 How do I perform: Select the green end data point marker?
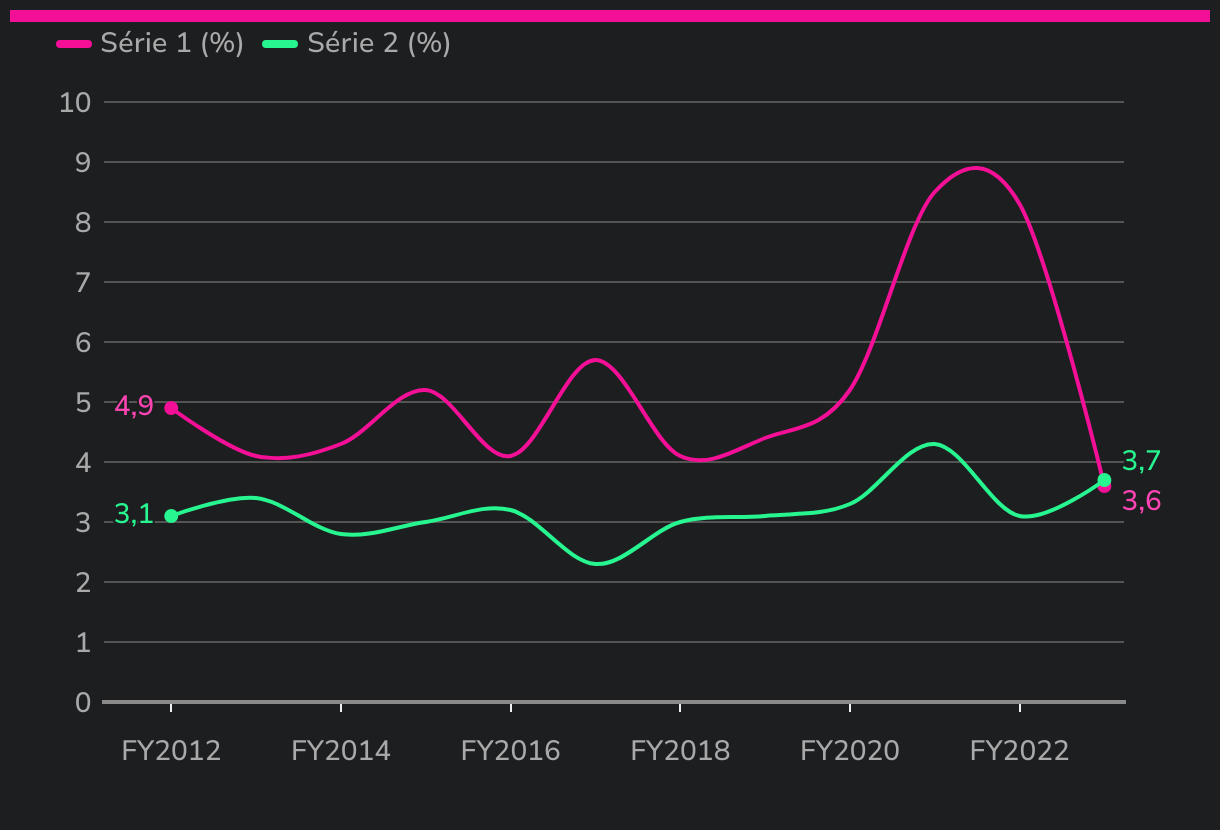[x=1104, y=480]
